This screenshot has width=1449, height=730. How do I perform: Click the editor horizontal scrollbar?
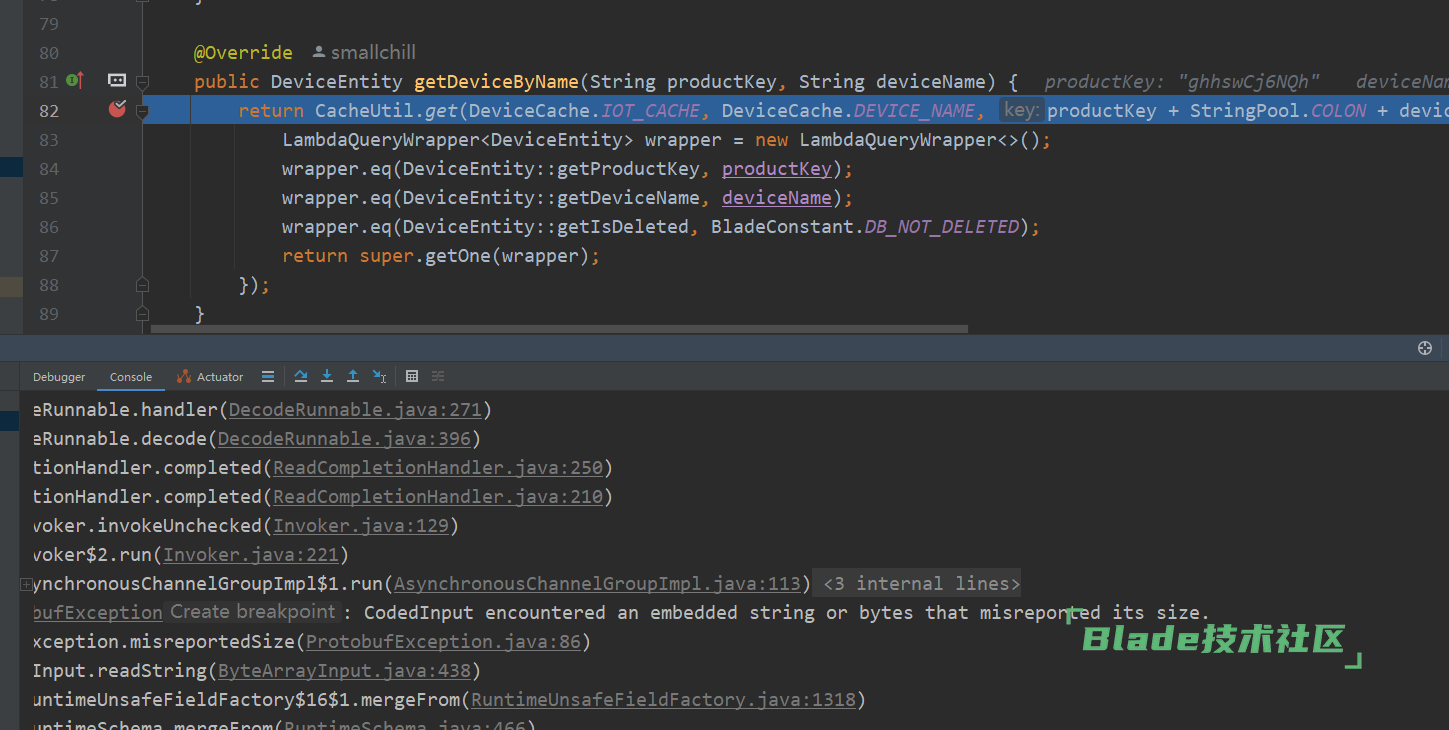coord(558,328)
